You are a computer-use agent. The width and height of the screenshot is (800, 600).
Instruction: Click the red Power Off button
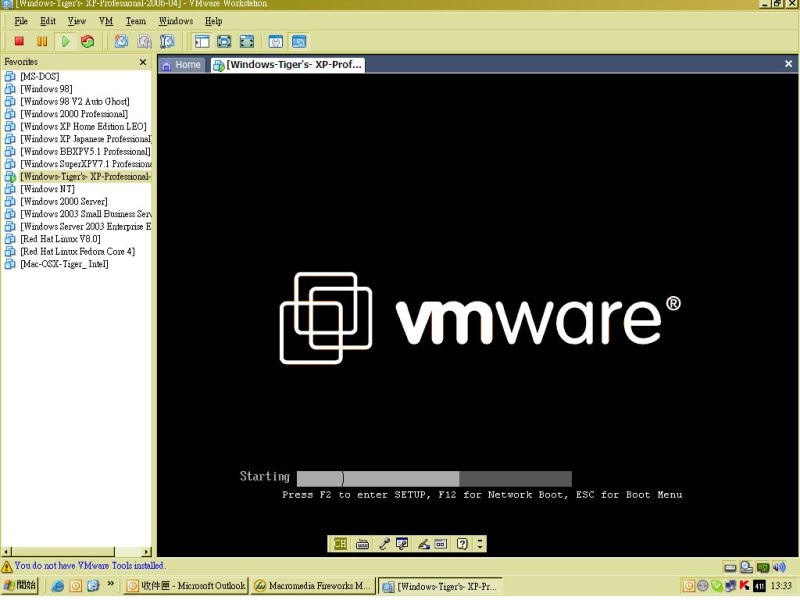pyautogui.click(x=19, y=41)
